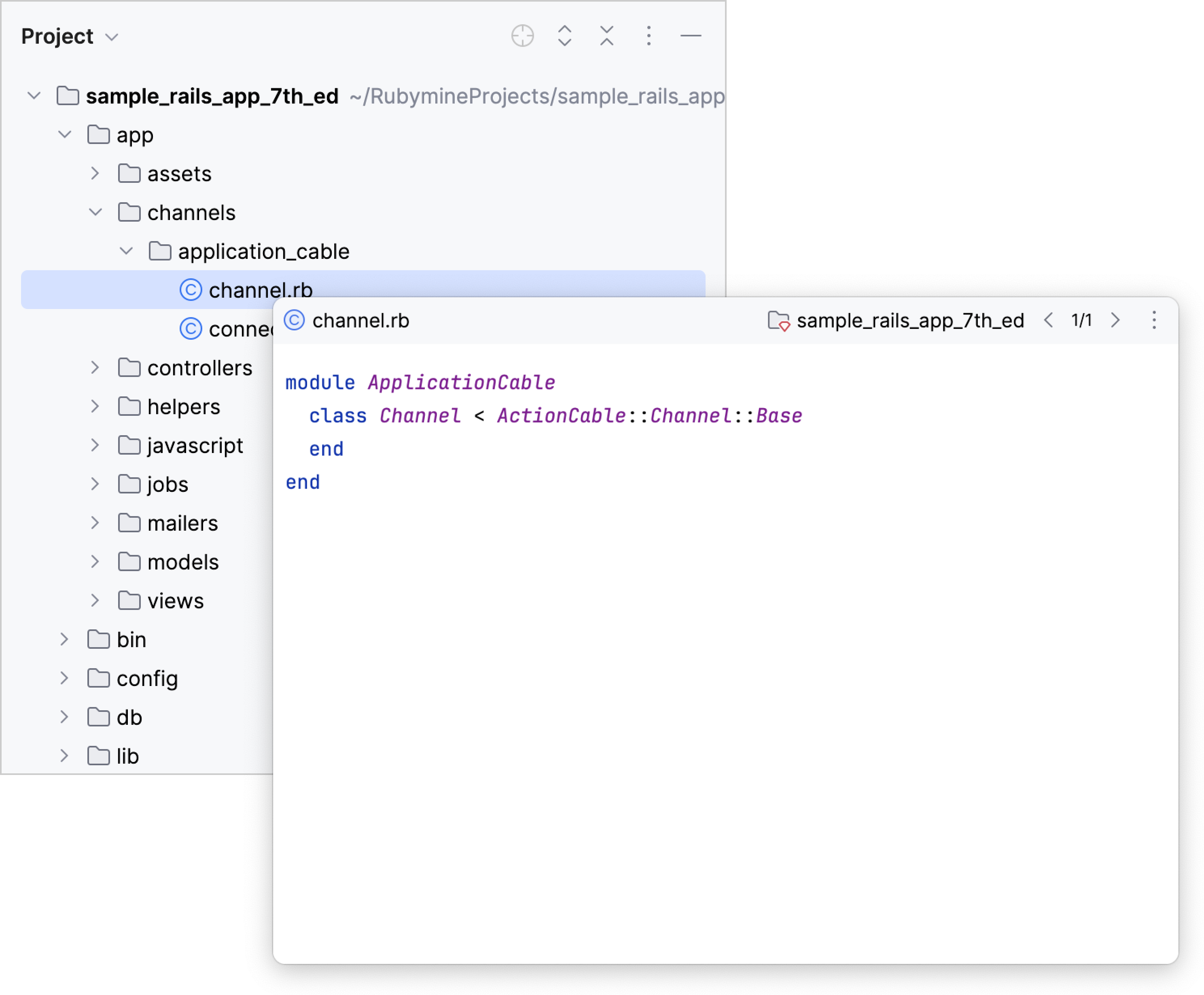Click the Hide panel minus icon

coord(691,36)
